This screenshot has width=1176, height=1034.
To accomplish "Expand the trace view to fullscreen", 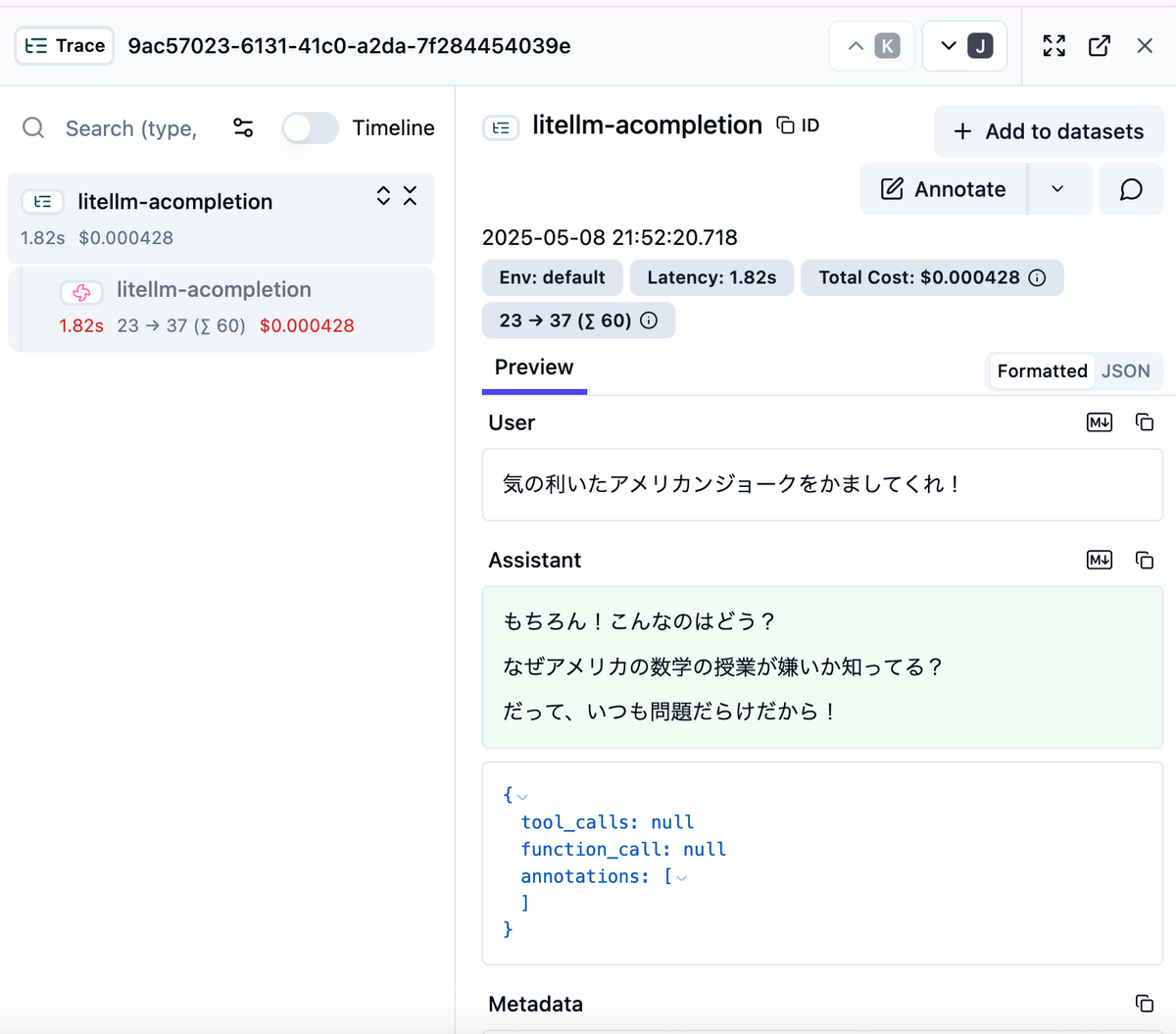I will point(1053,45).
